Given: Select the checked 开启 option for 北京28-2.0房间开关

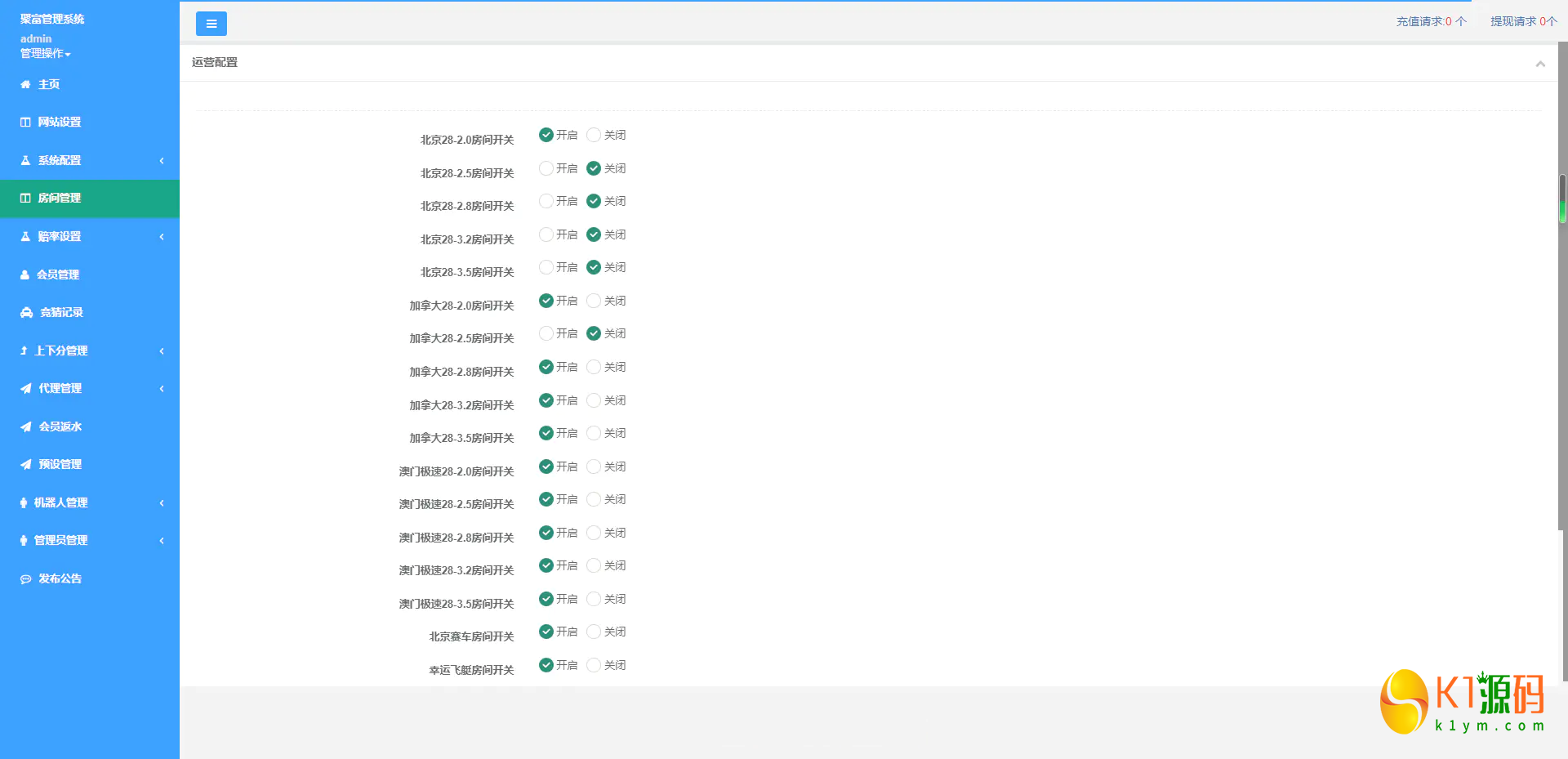Looking at the screenshot, I should click(x=546, y=135).
